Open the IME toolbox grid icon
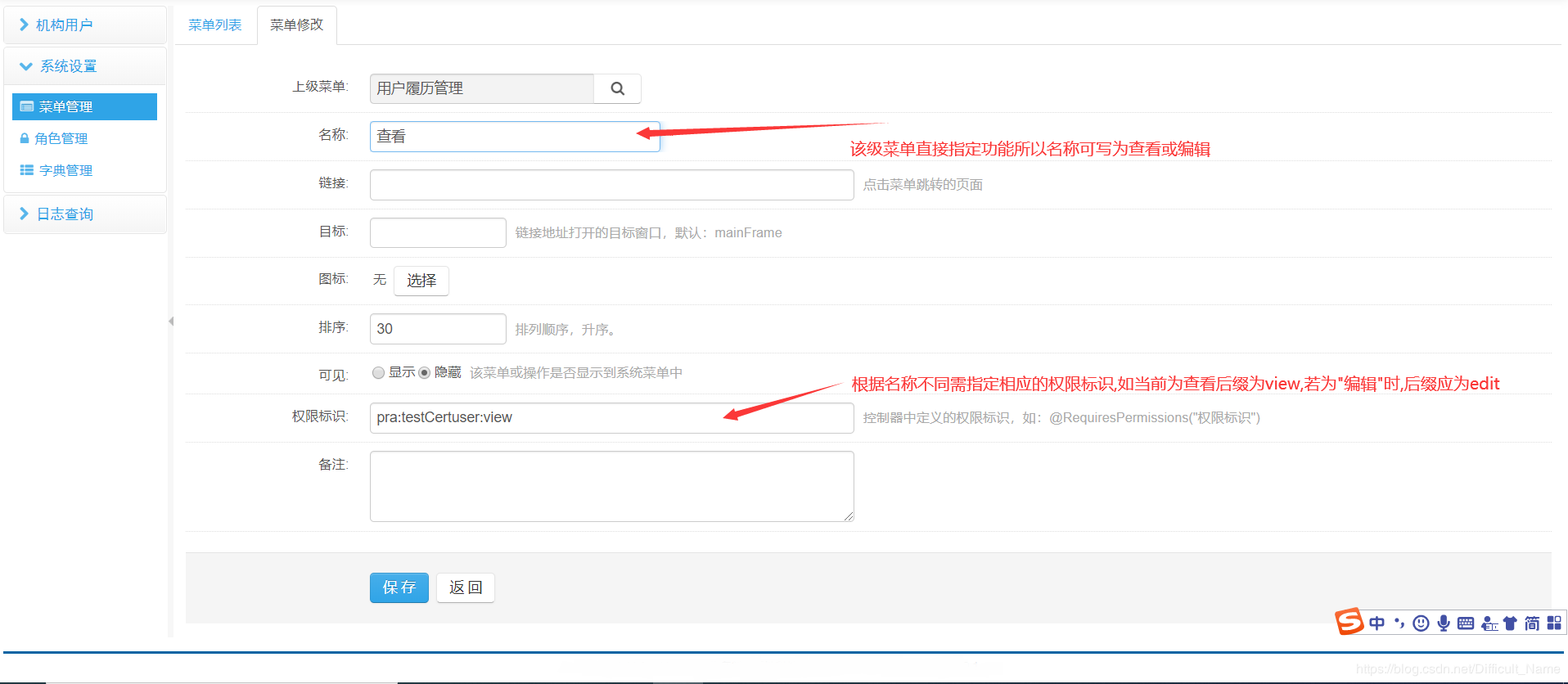The width and height of the screenshot is (1568, 684). (x=1554, y=623)
